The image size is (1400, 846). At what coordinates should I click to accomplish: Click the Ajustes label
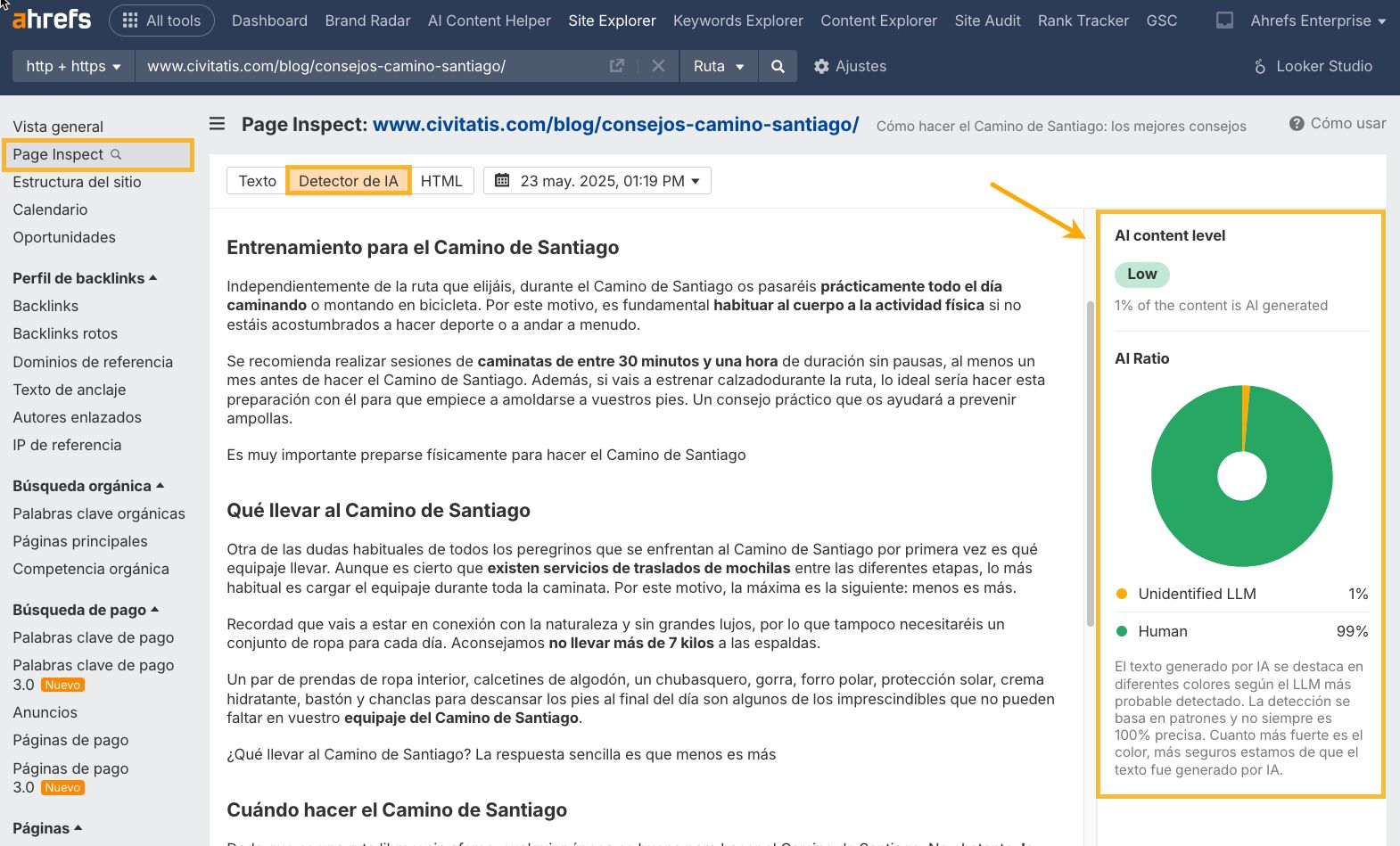(861, 66)
